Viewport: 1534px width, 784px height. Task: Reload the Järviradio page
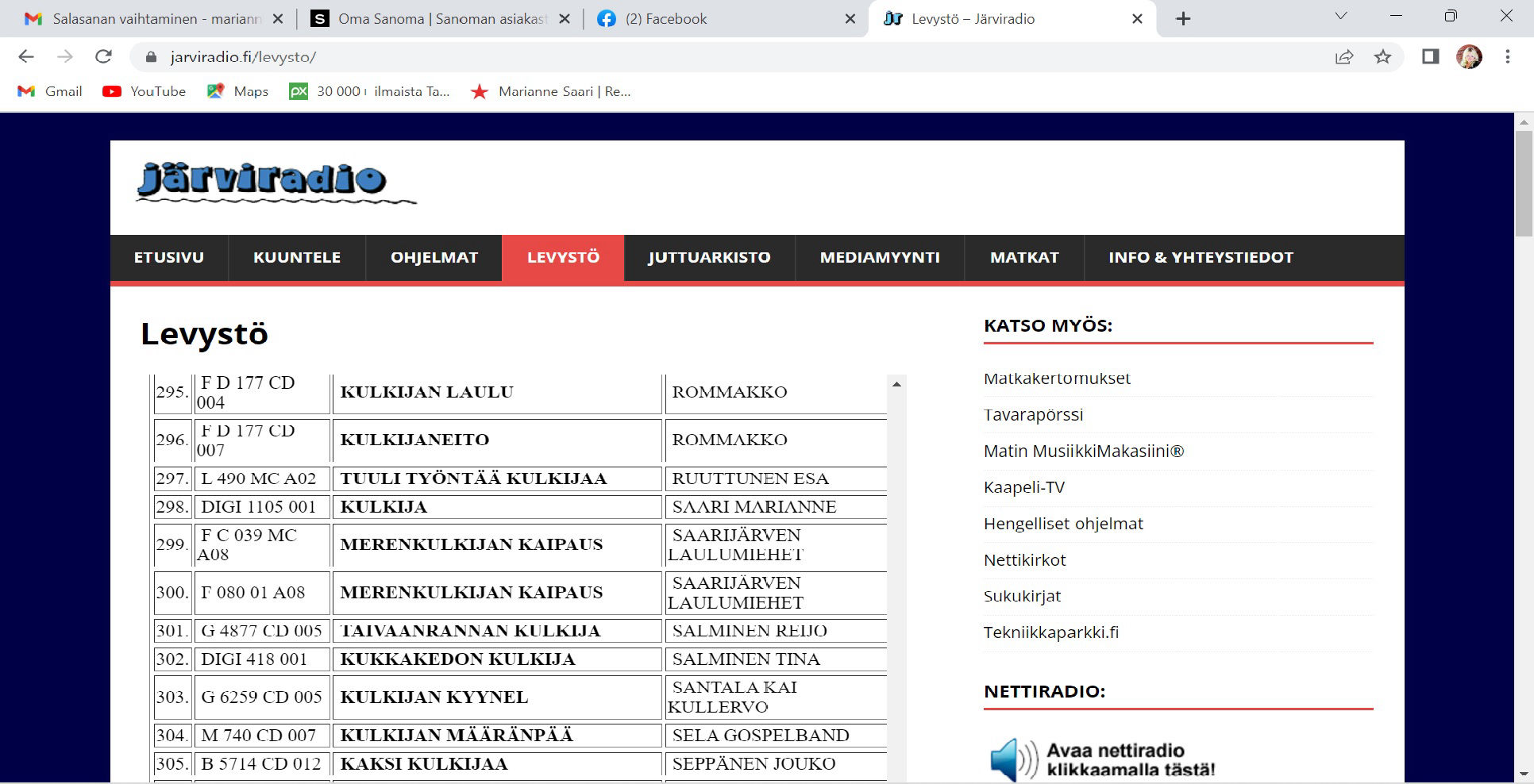103,56
